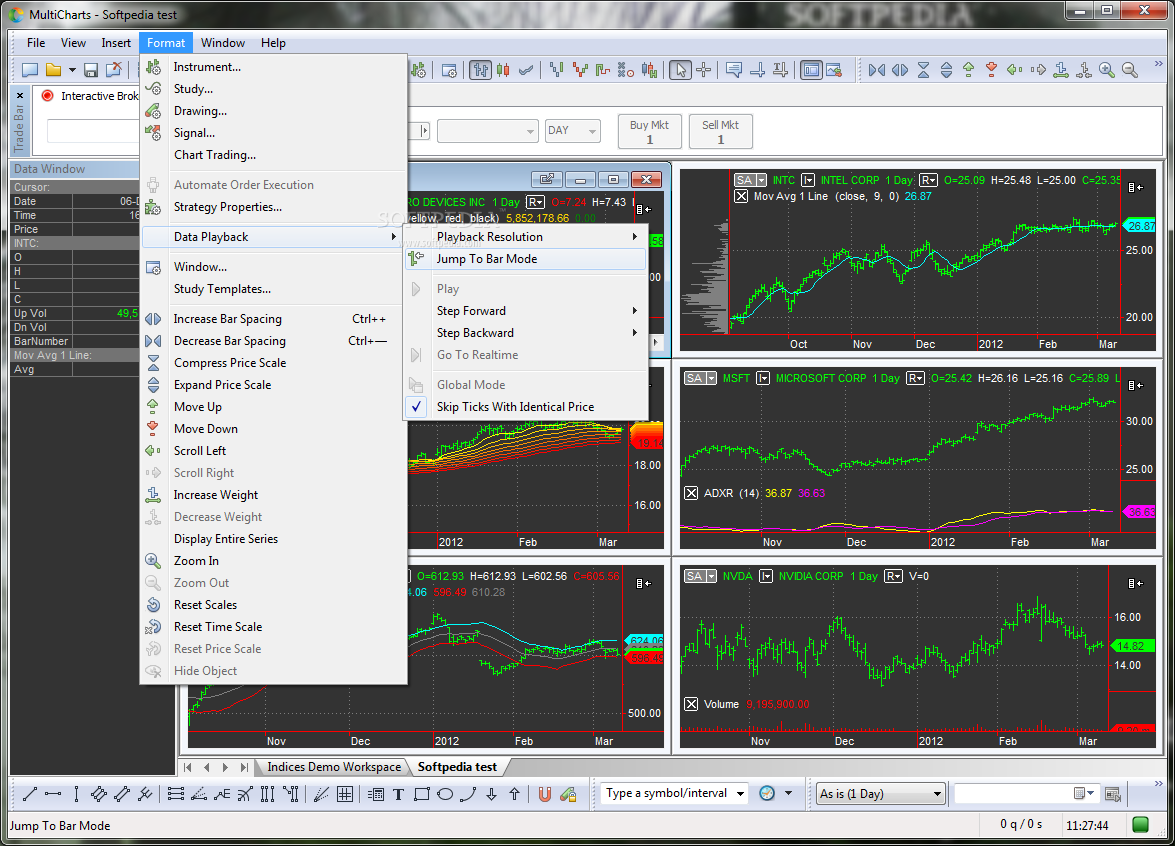Viewport: 1175px width, 846px height.
Task: Open the Insert menu
Action: point(116,43)
